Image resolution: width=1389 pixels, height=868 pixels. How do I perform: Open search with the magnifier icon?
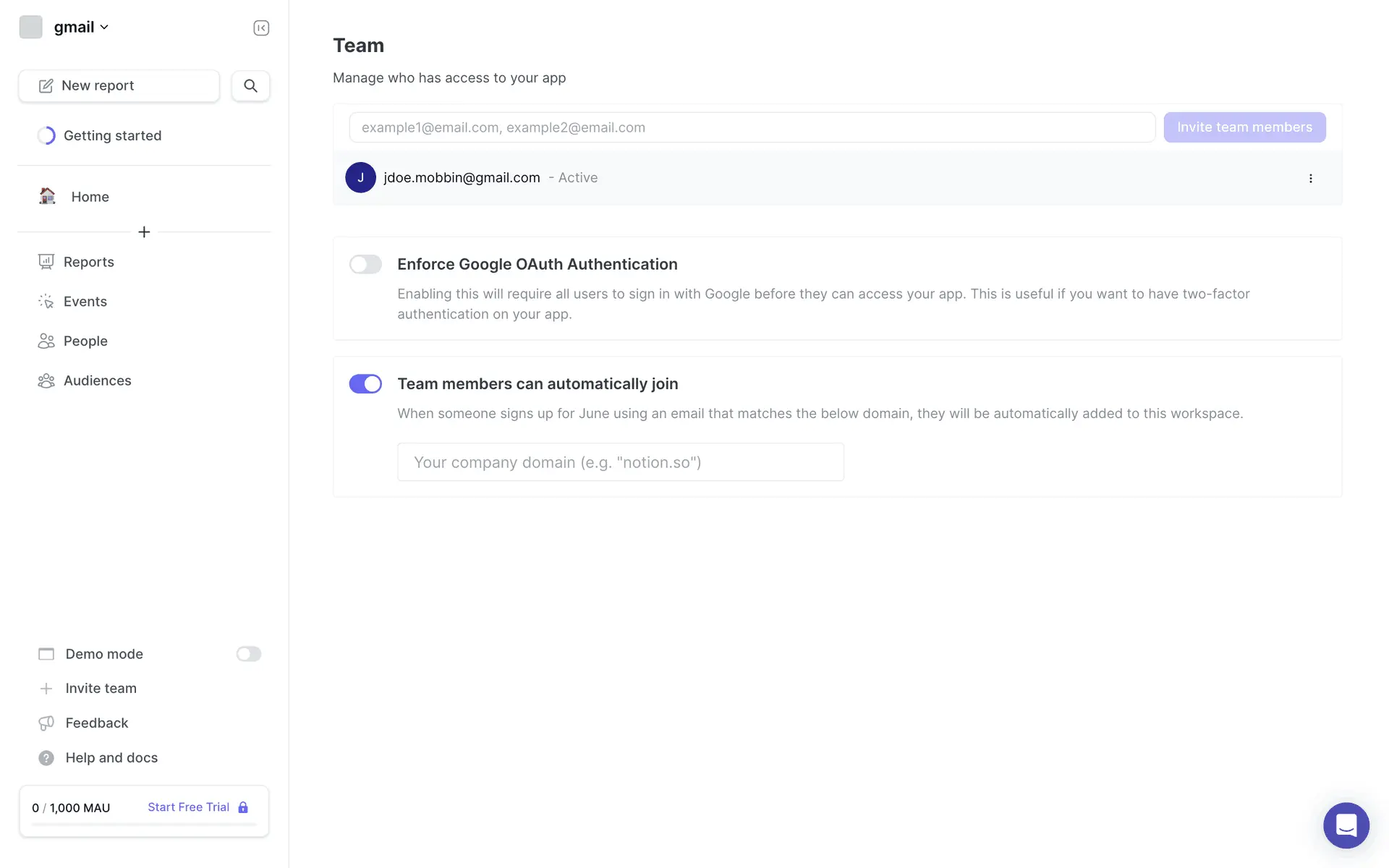(x=250, y=86)
